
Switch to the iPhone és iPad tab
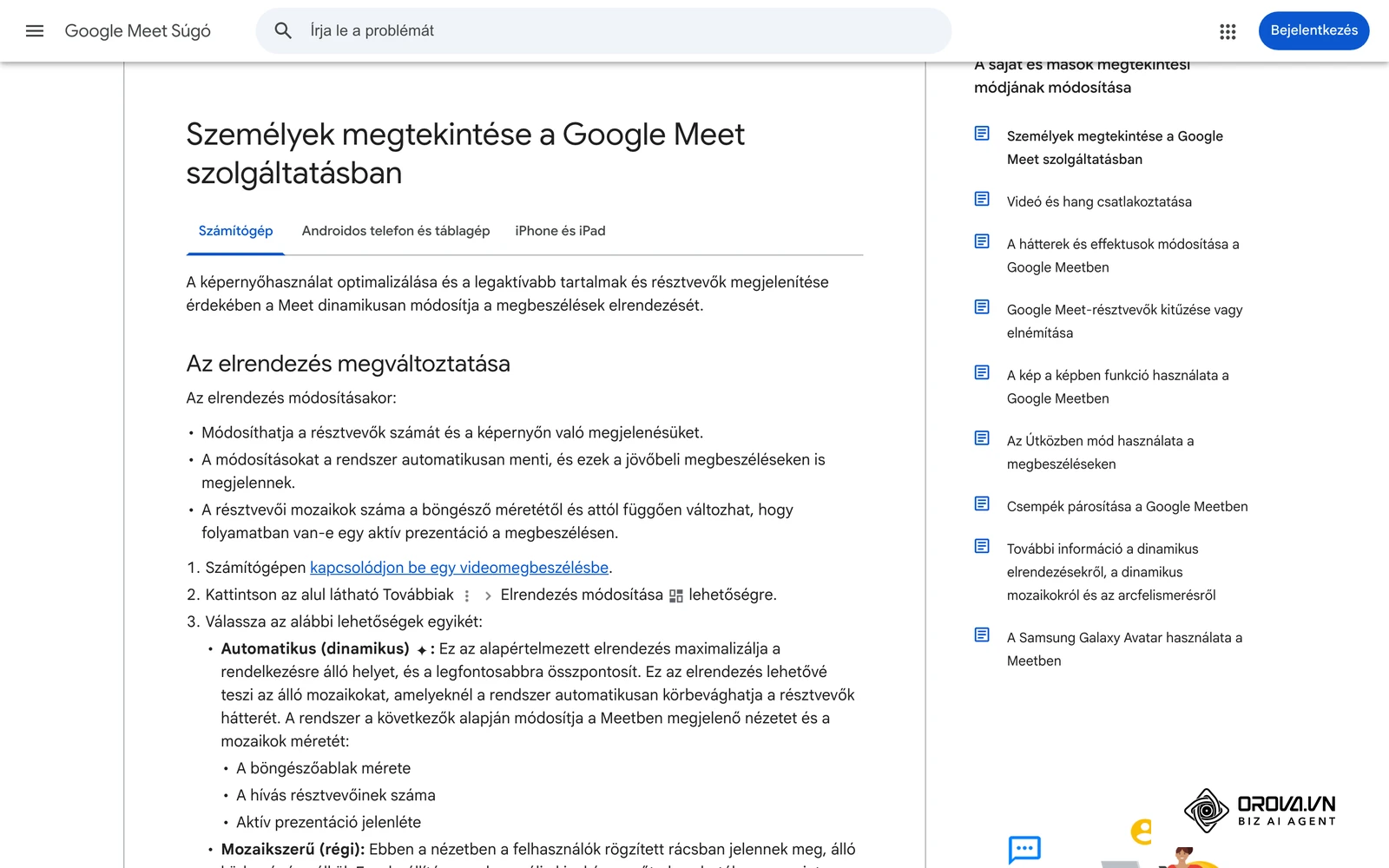coord(560,231)
